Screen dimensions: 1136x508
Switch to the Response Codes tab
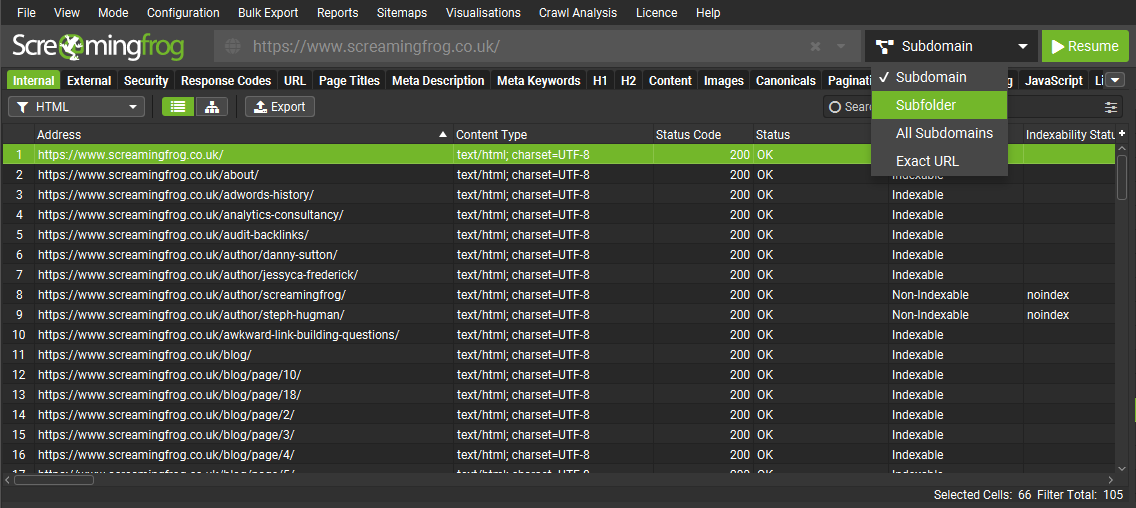(x=226, y=81)
